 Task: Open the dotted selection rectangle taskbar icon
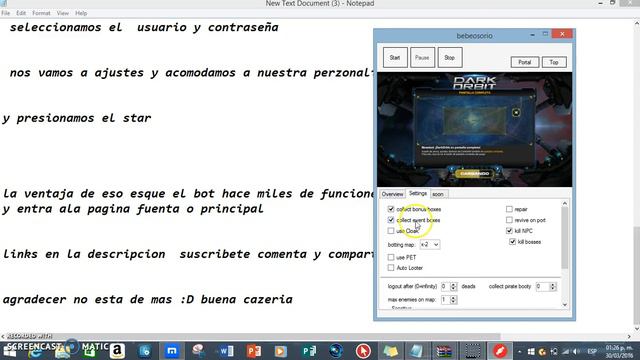tap(473, 351)
